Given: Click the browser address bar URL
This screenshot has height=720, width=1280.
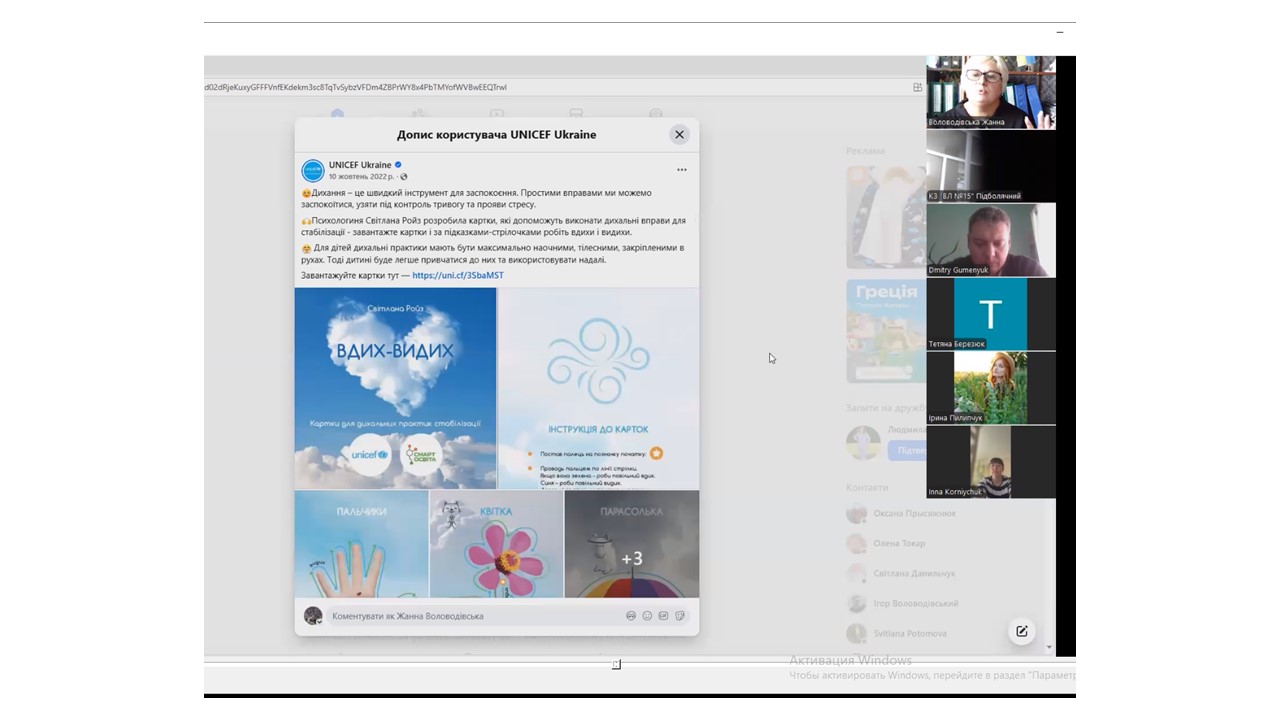Looking at the screenshot, I should pyautogui.click(x=356, y=87).
